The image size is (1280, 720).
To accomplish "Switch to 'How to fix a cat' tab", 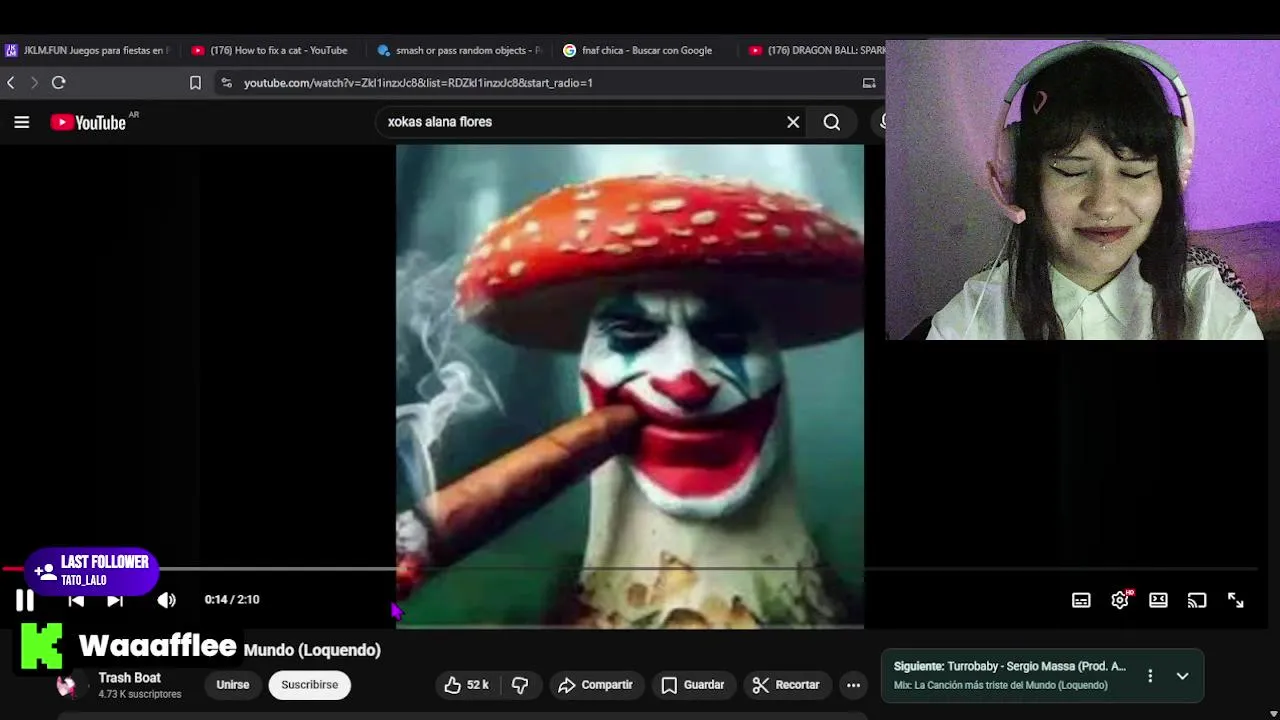I will point(270,50).
